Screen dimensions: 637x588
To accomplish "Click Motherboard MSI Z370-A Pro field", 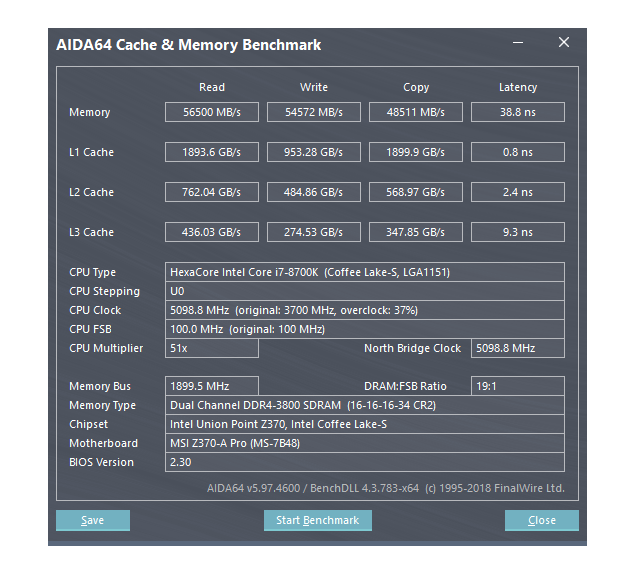I will 365,443.
